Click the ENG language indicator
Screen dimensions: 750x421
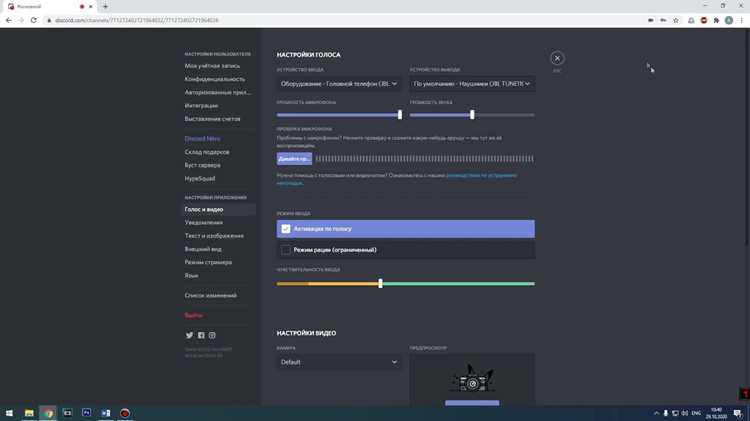point(696,413)
